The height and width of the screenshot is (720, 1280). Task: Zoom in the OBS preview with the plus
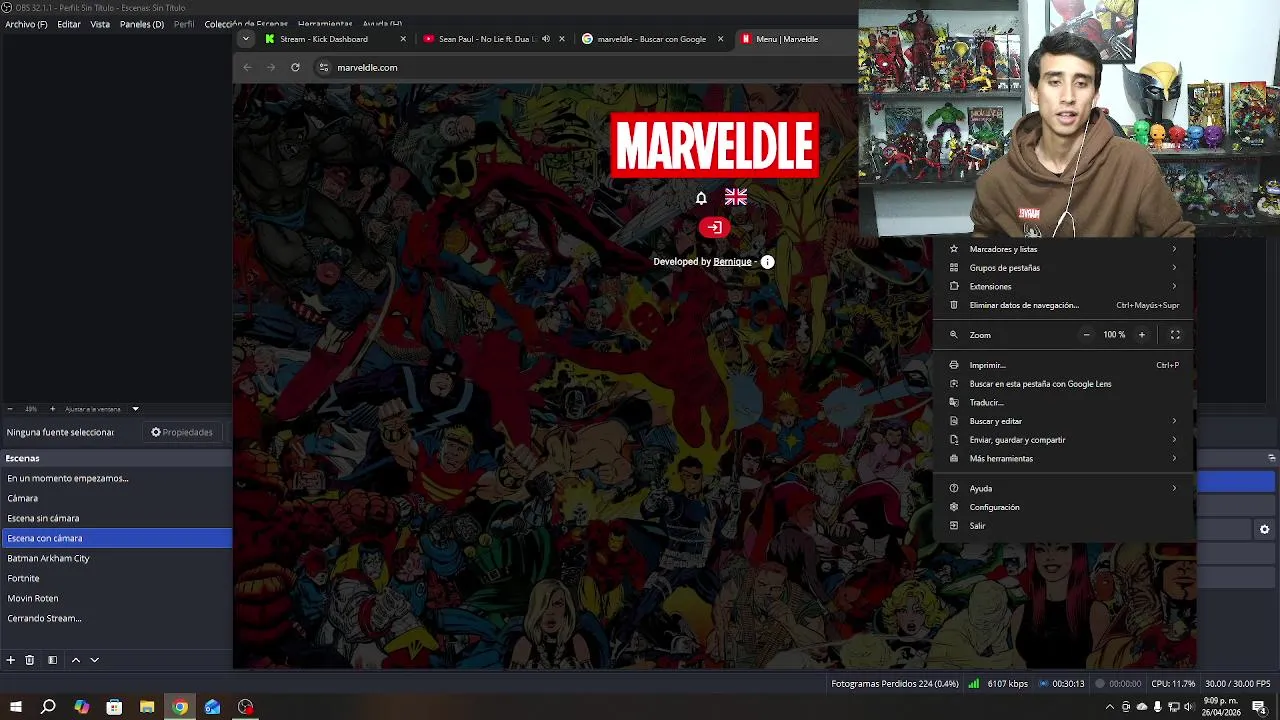coord(53,409)
